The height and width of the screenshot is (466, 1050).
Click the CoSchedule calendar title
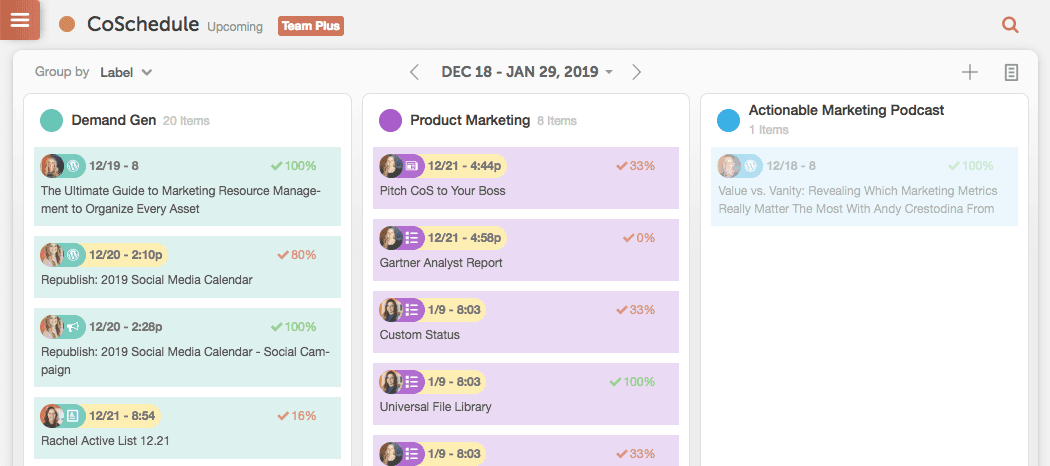[x=143, y=25]
